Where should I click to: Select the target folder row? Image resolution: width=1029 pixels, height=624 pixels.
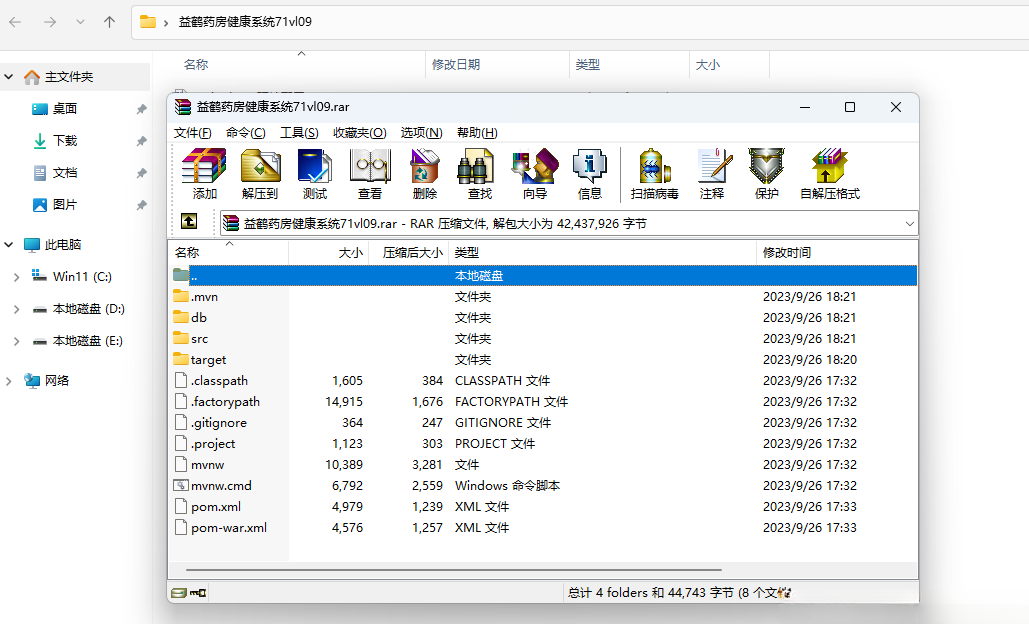click(543, 360)
